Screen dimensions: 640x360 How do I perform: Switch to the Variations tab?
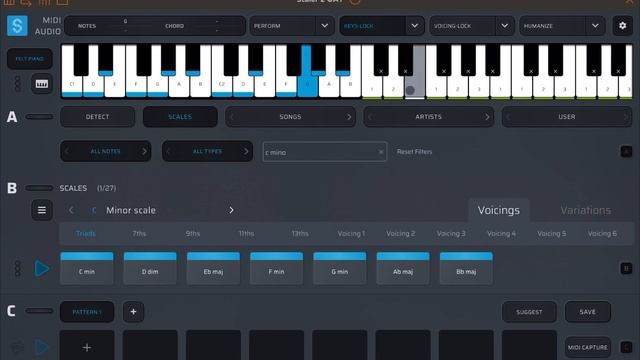tap(586, 210)
